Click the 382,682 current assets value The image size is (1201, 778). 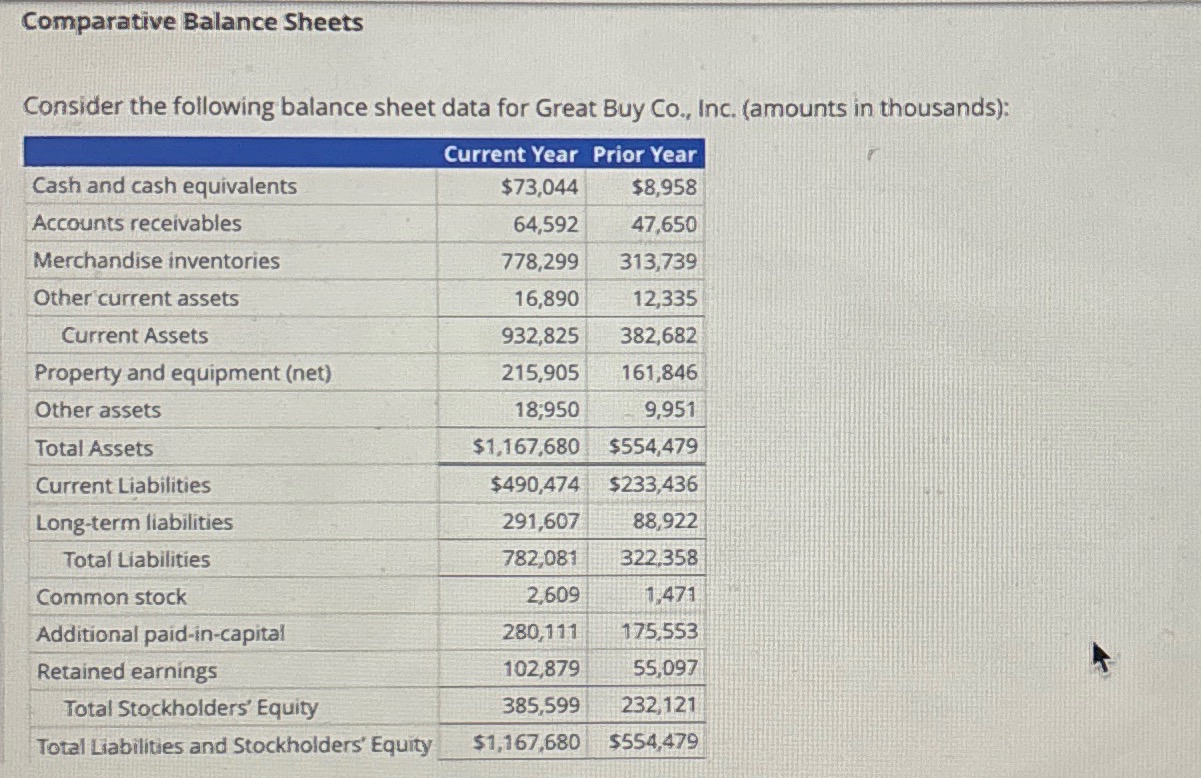(659, 336)
